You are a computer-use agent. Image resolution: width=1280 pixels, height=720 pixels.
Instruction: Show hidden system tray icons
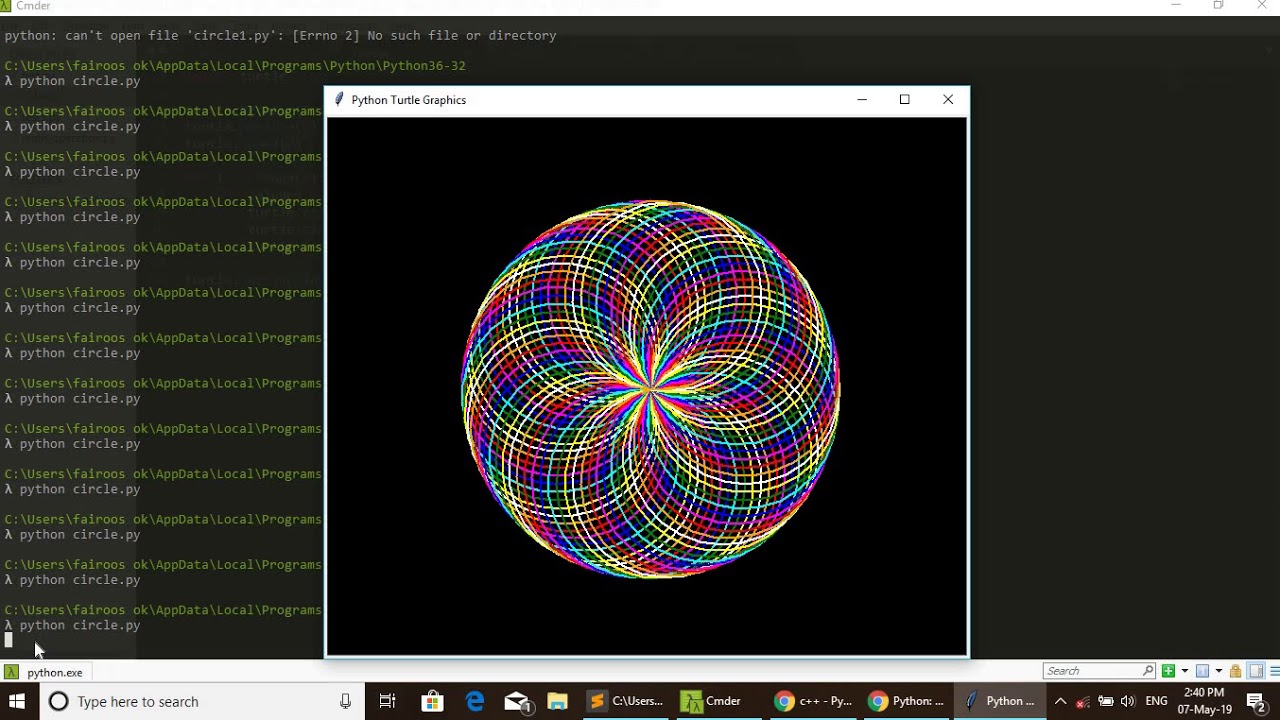[1061, 701]
